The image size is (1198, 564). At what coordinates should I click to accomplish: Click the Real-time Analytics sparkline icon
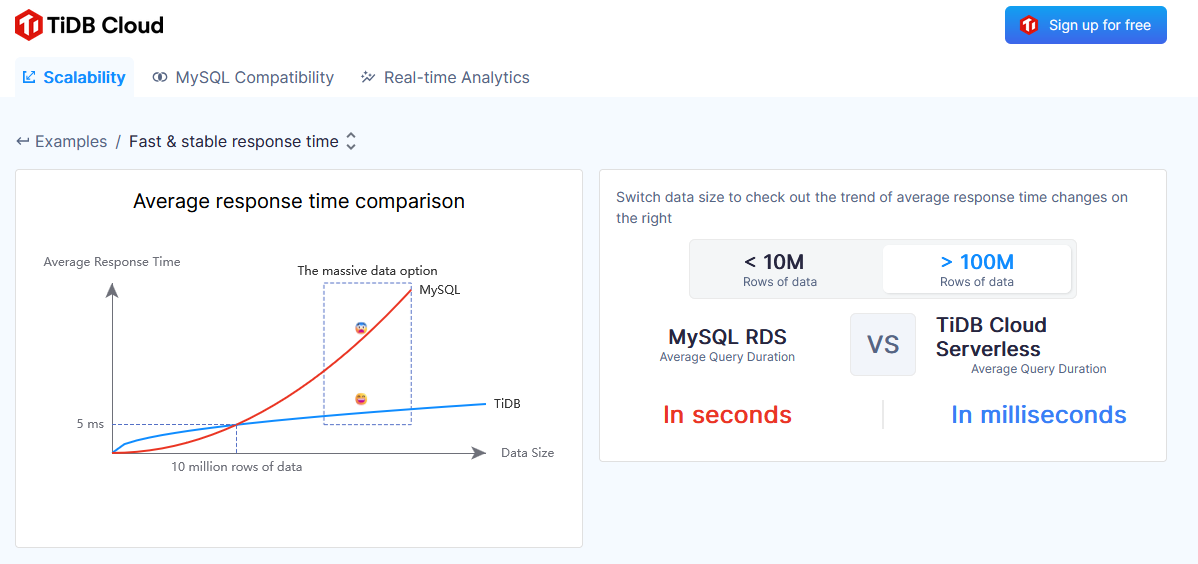click(x=368, y=77)
